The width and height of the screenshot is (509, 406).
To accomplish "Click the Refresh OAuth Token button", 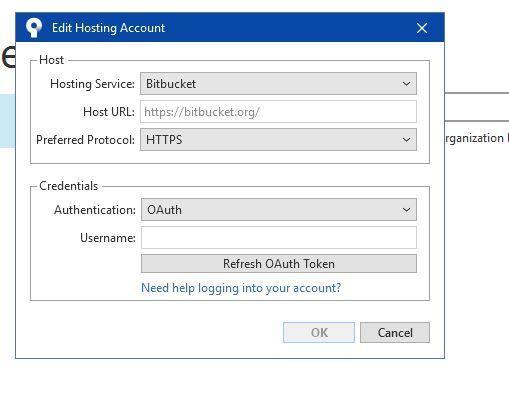I will click(279, 264).
